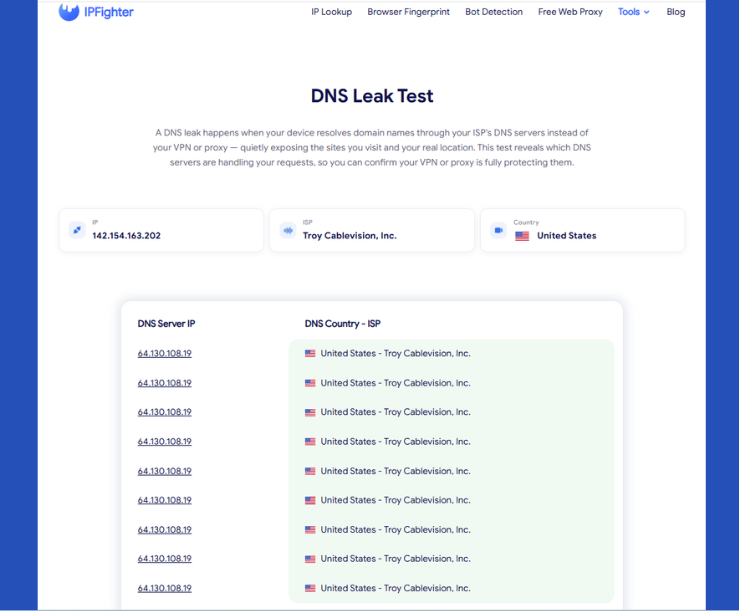Screen dimensions: 739x611
Task: Open the Free Web Proxy page
Action: 570,12
